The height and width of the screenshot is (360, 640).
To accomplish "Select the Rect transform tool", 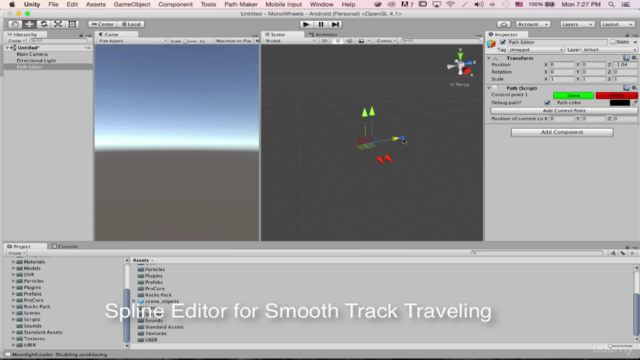I will [72, 24].
